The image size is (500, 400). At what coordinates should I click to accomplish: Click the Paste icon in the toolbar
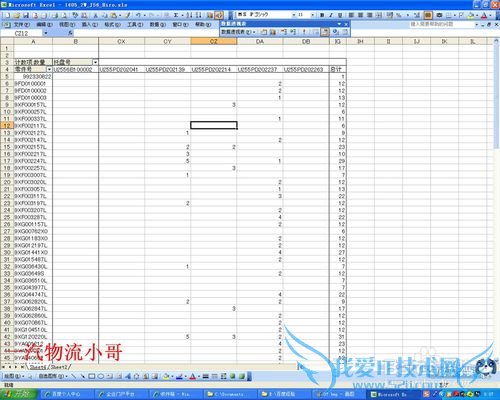(113, 15)
